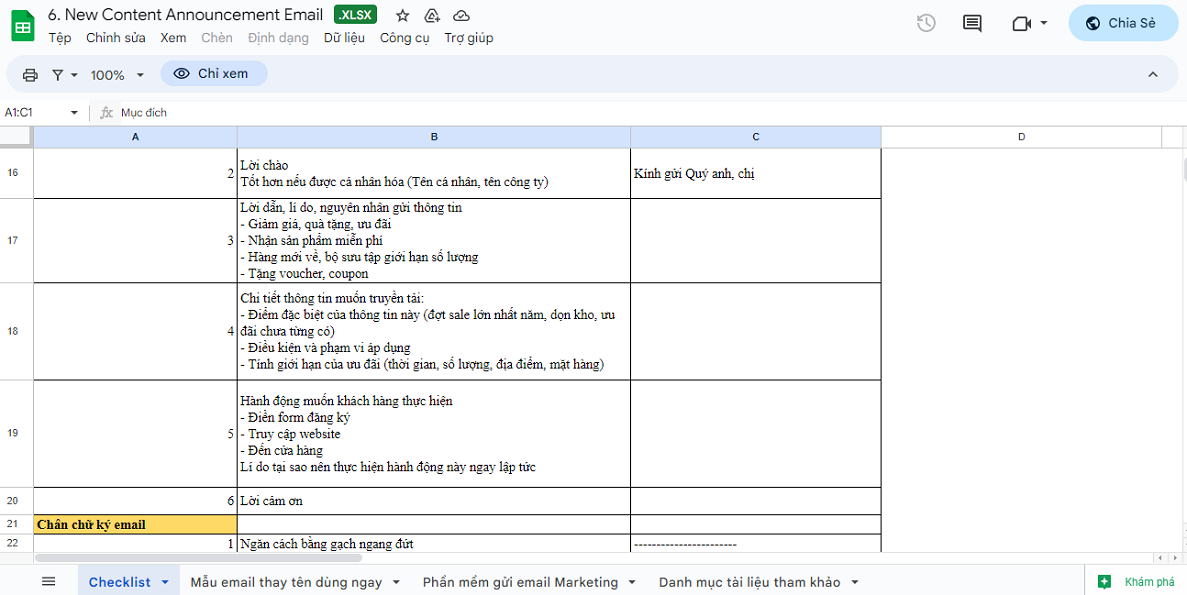Click the Khám phá button label
This screenshot has width=1187, height=595.
coord(1149,582)
